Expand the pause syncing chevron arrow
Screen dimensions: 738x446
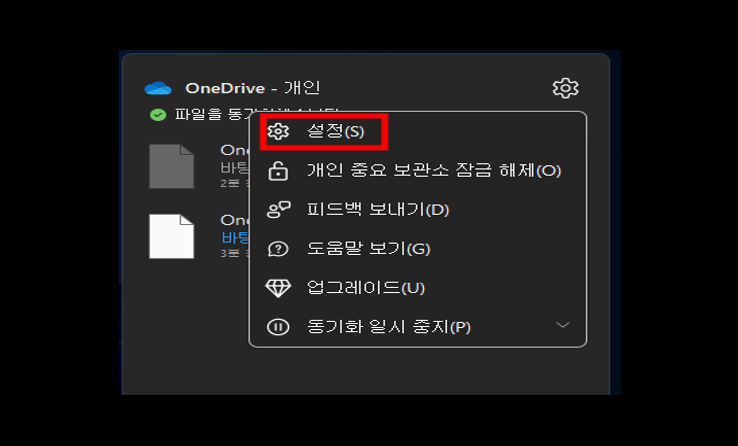[x=562, y=325]
